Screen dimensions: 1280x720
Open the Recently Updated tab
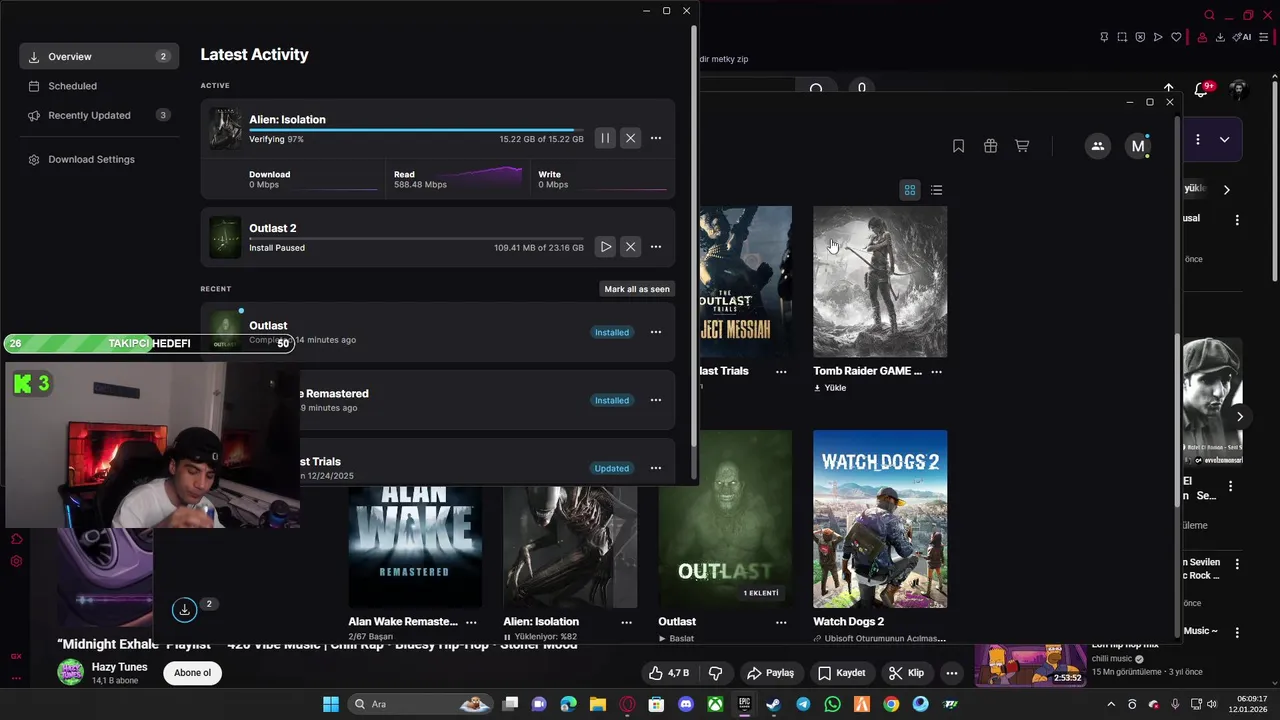pos(99,115)
